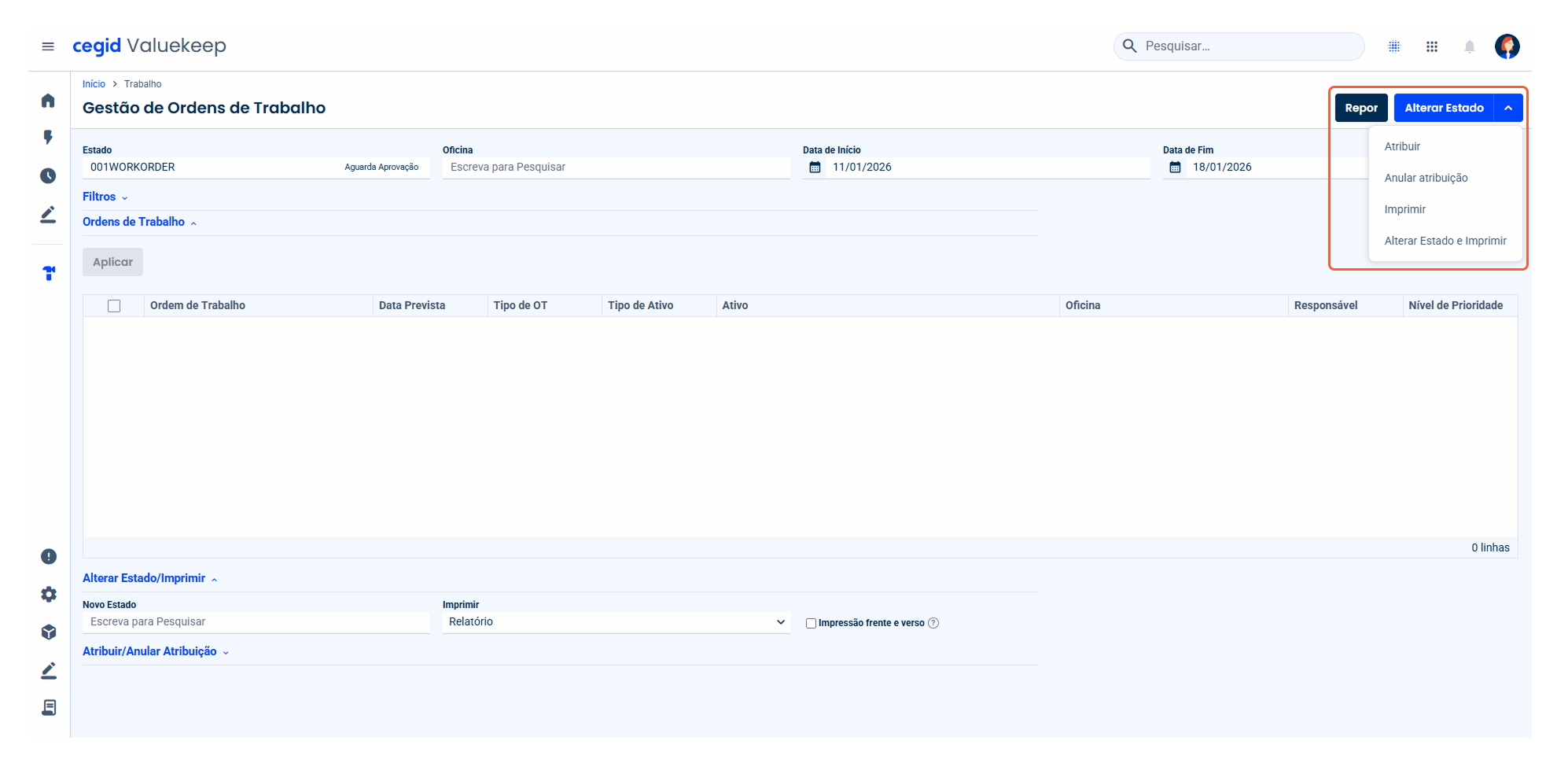Click the home icon in sidebar

click(x=48, y=101)
